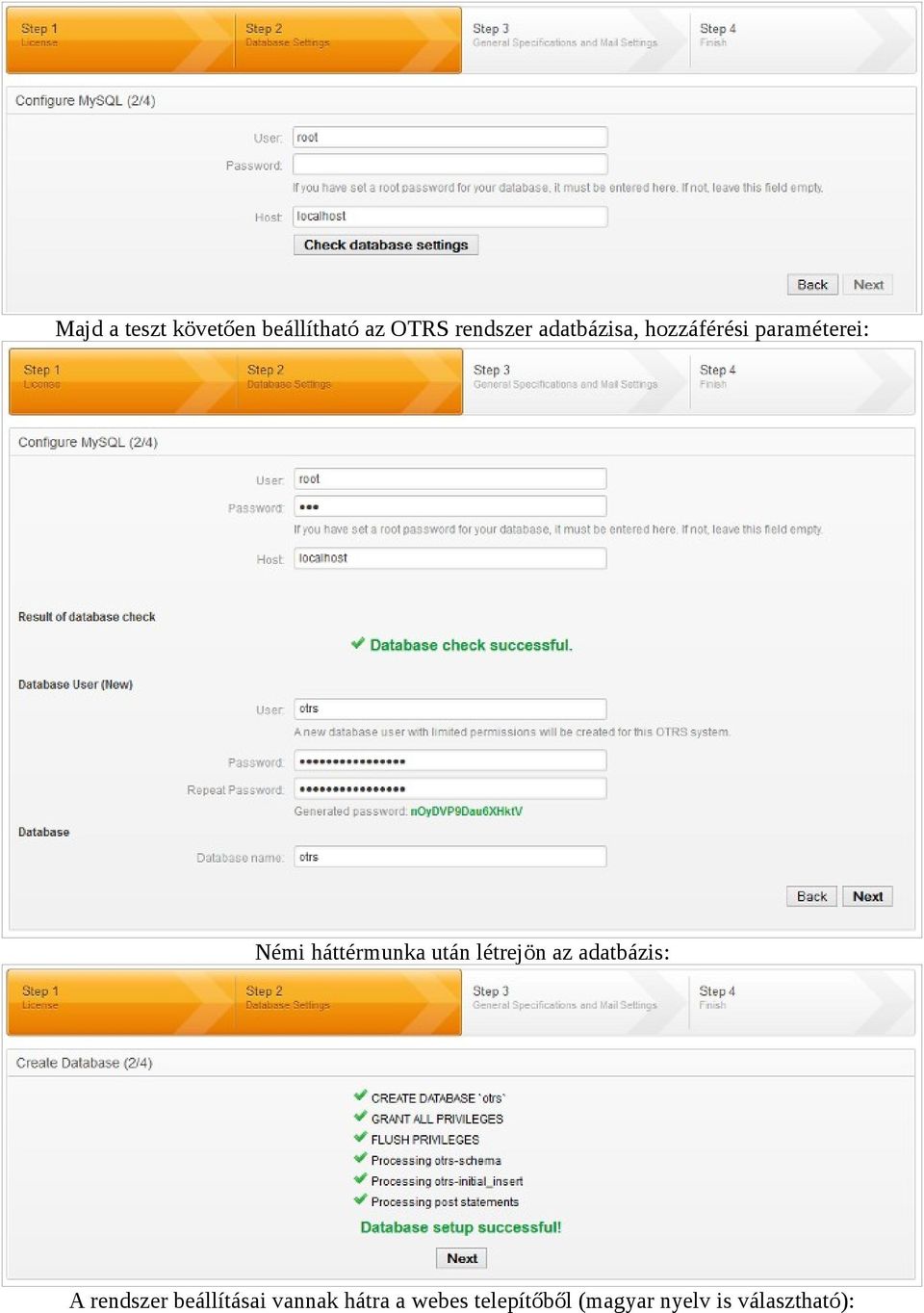Click 'Create Database (2/4)' heading
The image size is (924, 1313).
click(x=84, y=1063)
